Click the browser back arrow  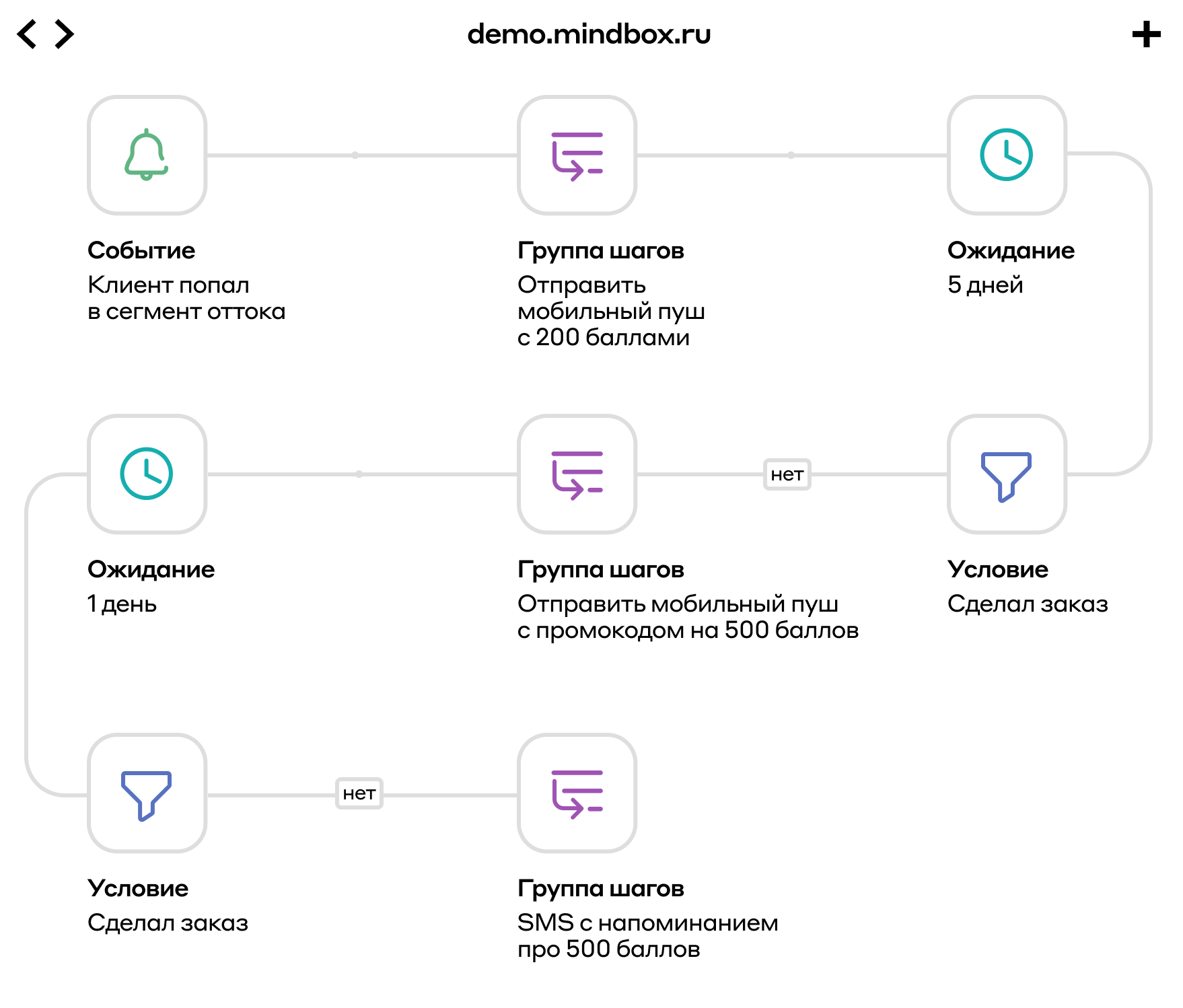click(27, 34)
